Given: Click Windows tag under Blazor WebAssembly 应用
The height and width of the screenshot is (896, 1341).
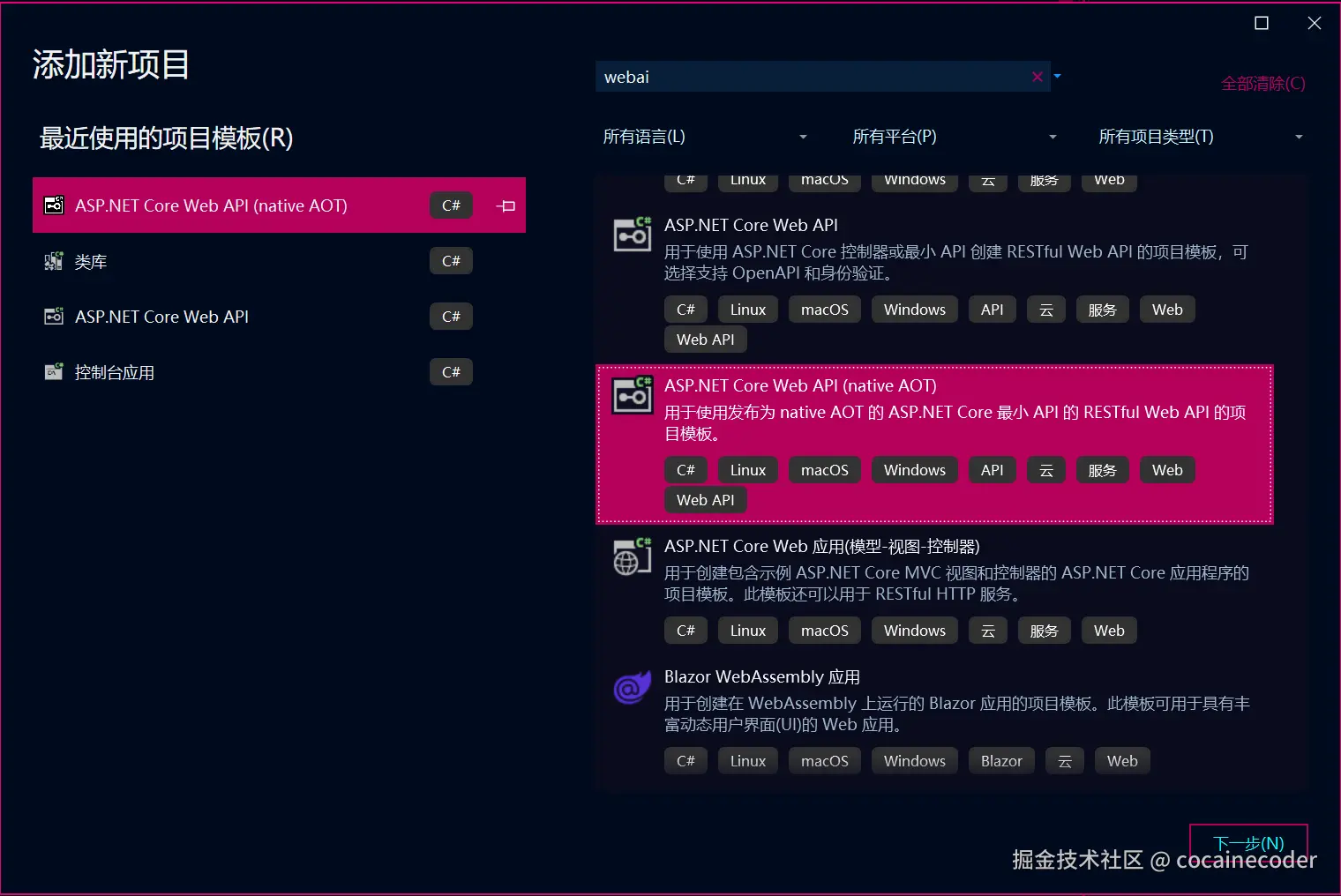Looking at the screenshot, I should click(915, 761).
